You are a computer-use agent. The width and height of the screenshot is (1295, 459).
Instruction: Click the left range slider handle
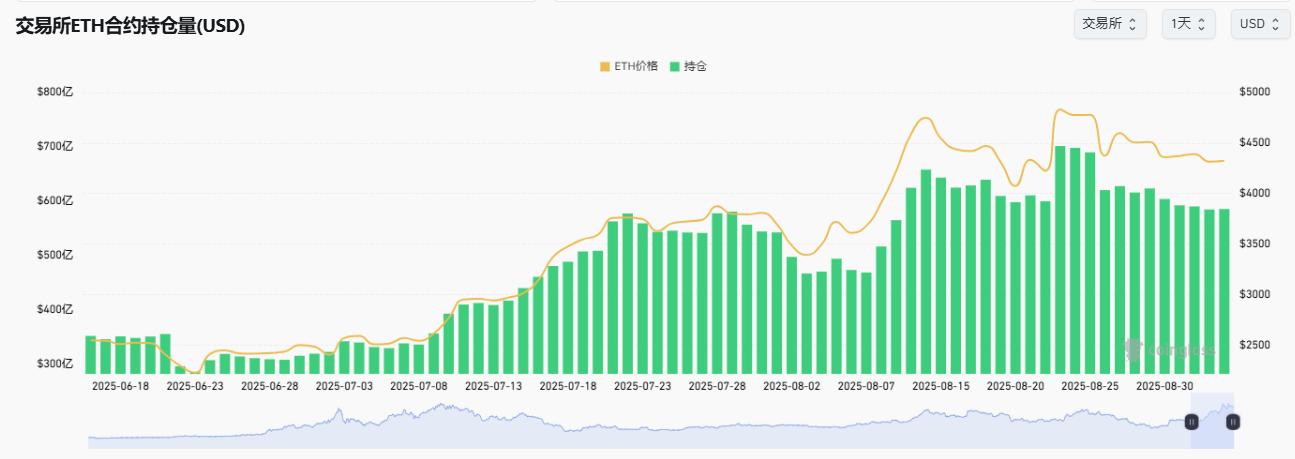[x=1192, y=422]
